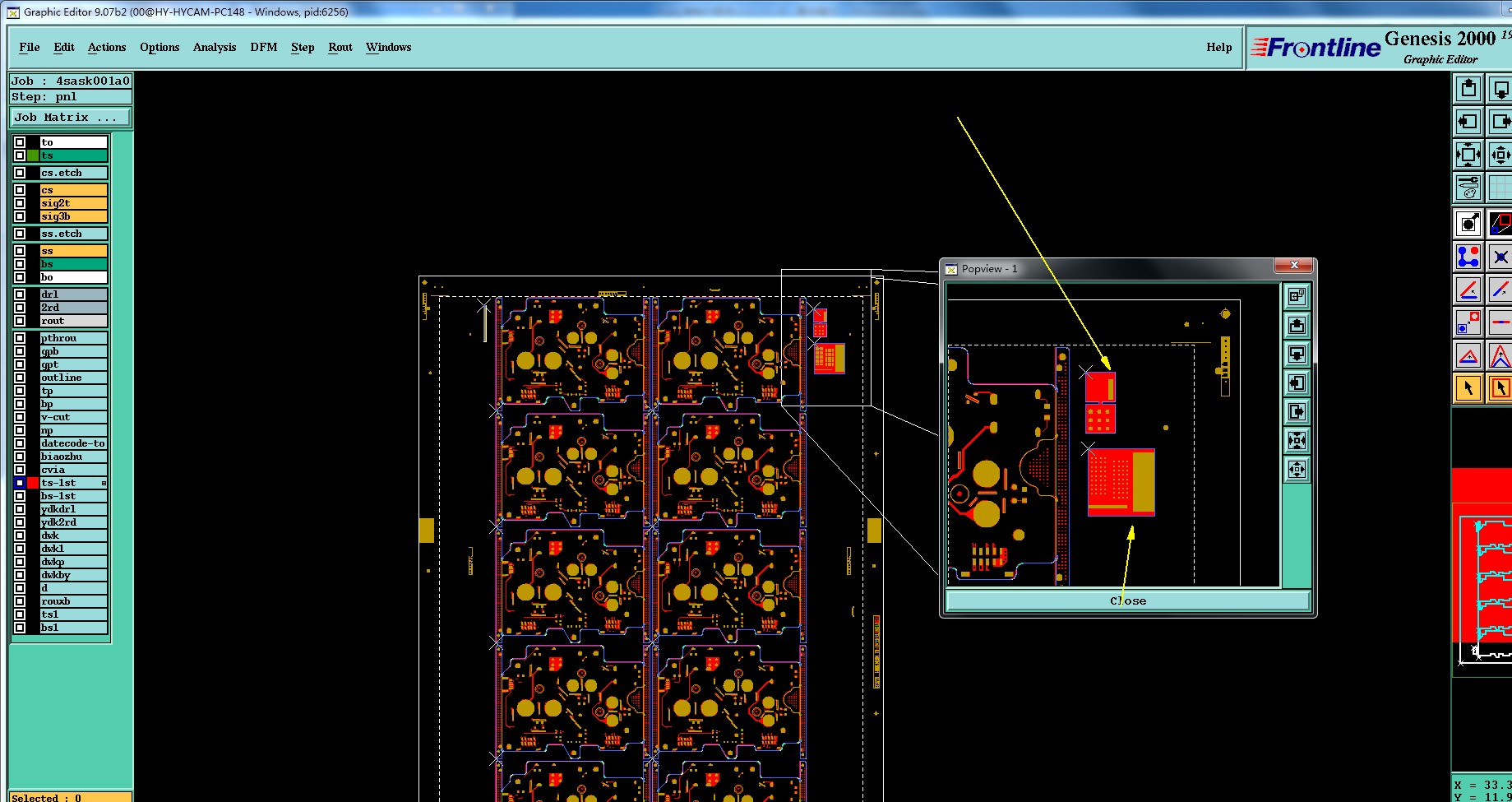The image size is (1512, 802).
Task: Toggle checkbox for layer cs.etch
Action: 20,173
